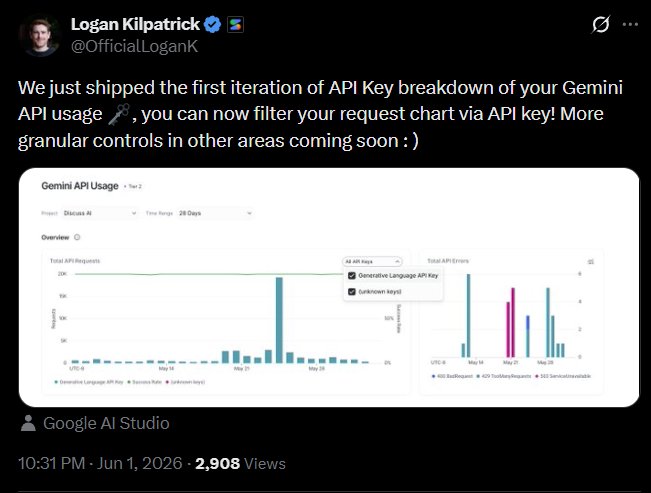The image size is (651, 493).
Task: Click the colorful affiliate badge icon
Action: [x=235, y=25]
